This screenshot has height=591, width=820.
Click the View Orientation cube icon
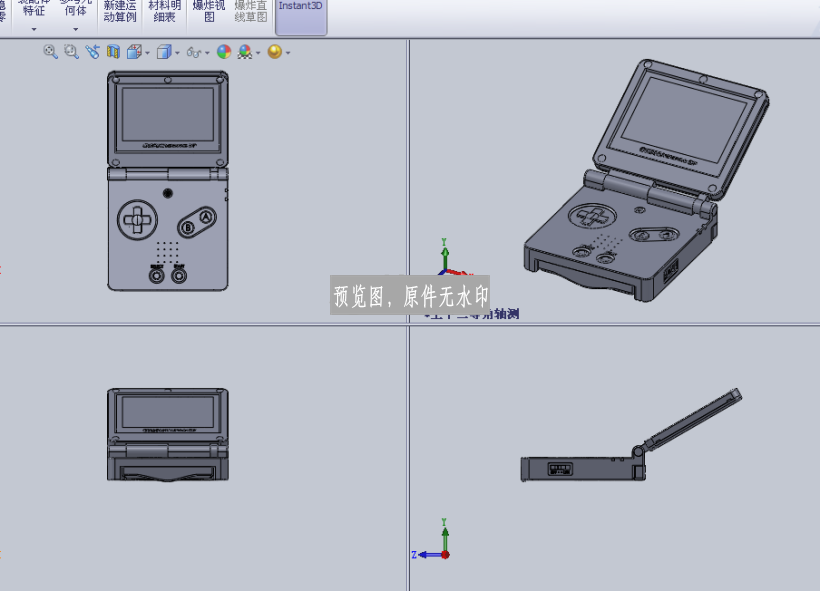tap(134, 51)
